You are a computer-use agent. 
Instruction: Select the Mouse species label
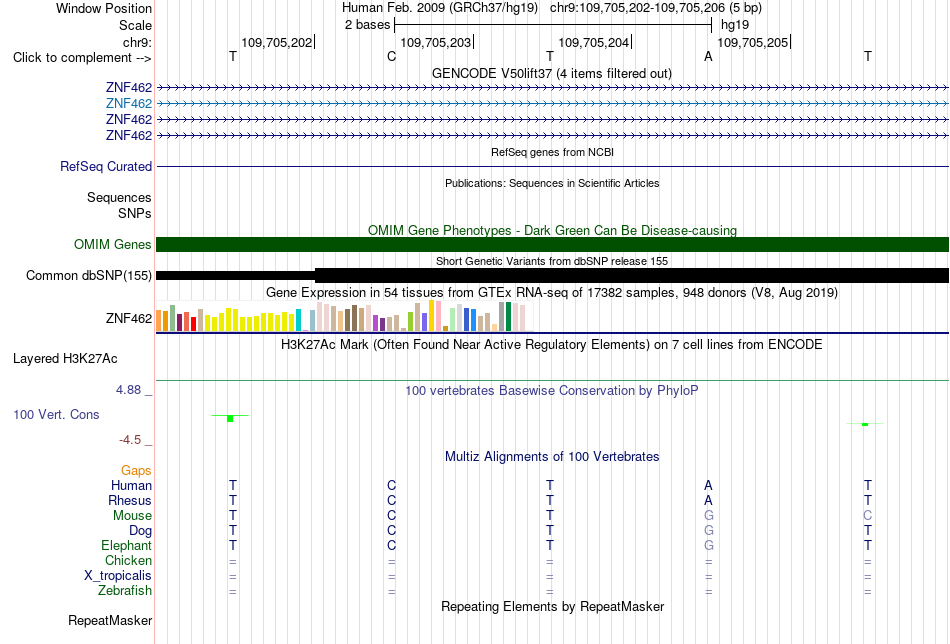point(132,516)
